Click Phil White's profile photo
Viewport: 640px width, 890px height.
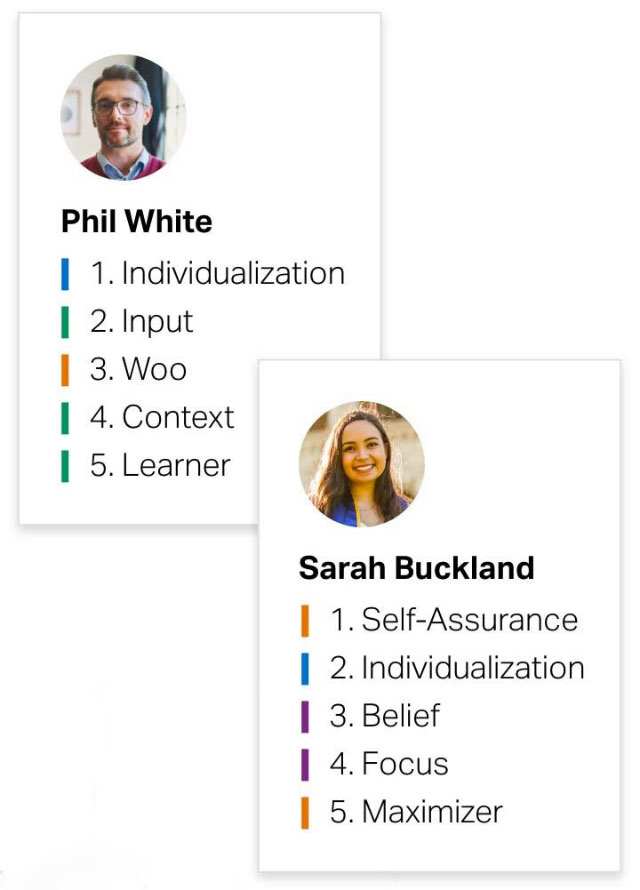[x=123, y=117]
